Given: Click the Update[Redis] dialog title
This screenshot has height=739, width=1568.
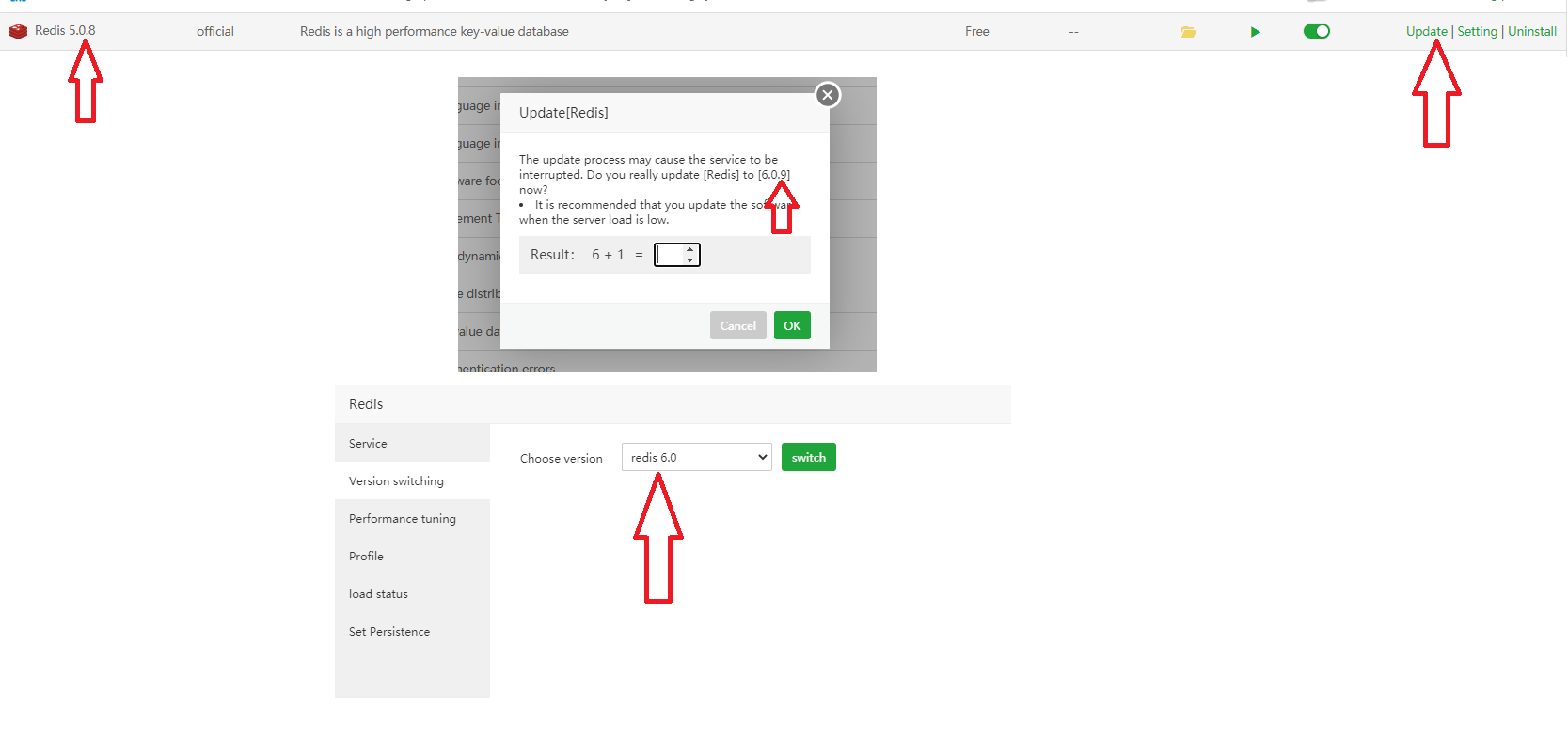Looking at the screenshot, I should 563,113.
